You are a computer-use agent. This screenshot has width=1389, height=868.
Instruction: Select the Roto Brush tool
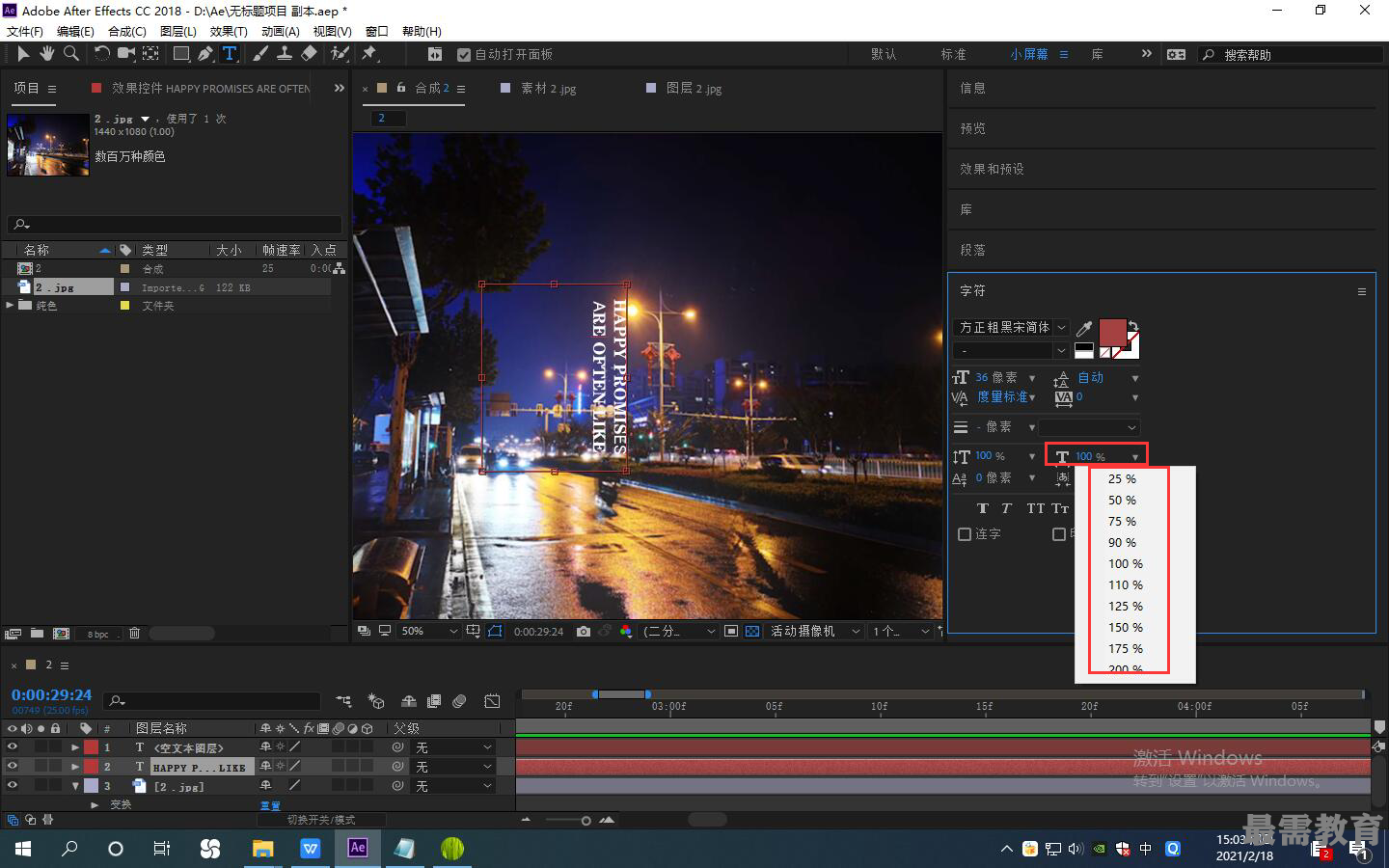point(340,54)
